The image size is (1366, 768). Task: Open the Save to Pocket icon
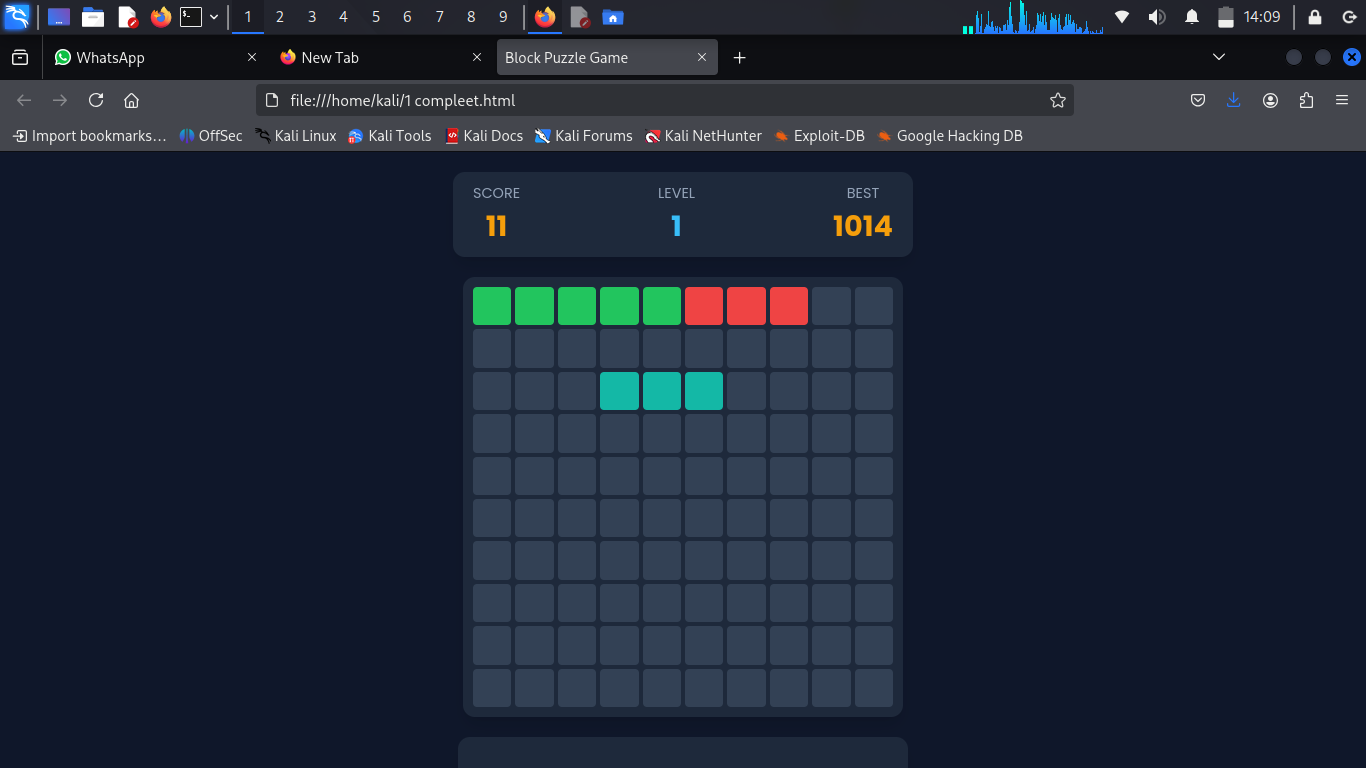(1197, 100)
